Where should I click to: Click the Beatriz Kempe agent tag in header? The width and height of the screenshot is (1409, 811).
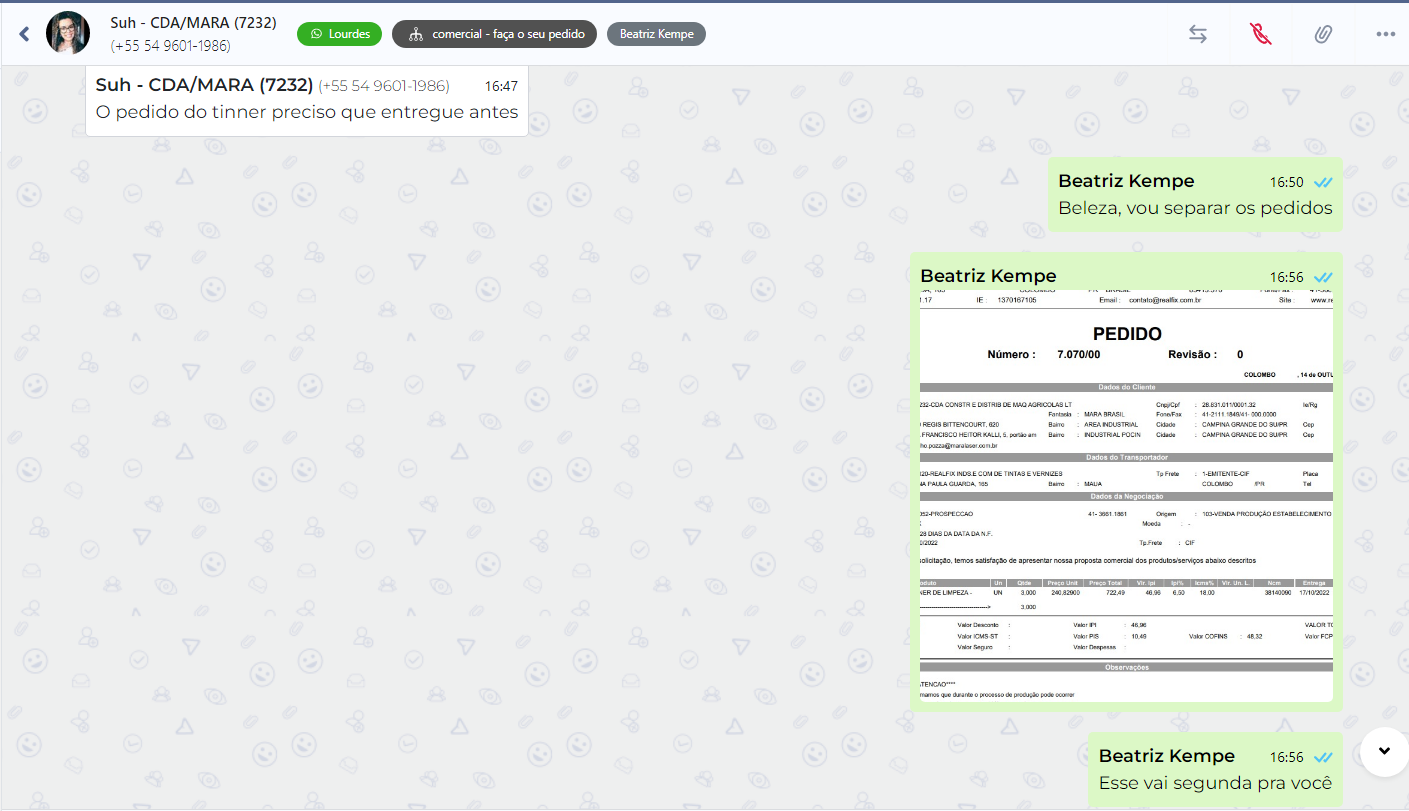656,34
